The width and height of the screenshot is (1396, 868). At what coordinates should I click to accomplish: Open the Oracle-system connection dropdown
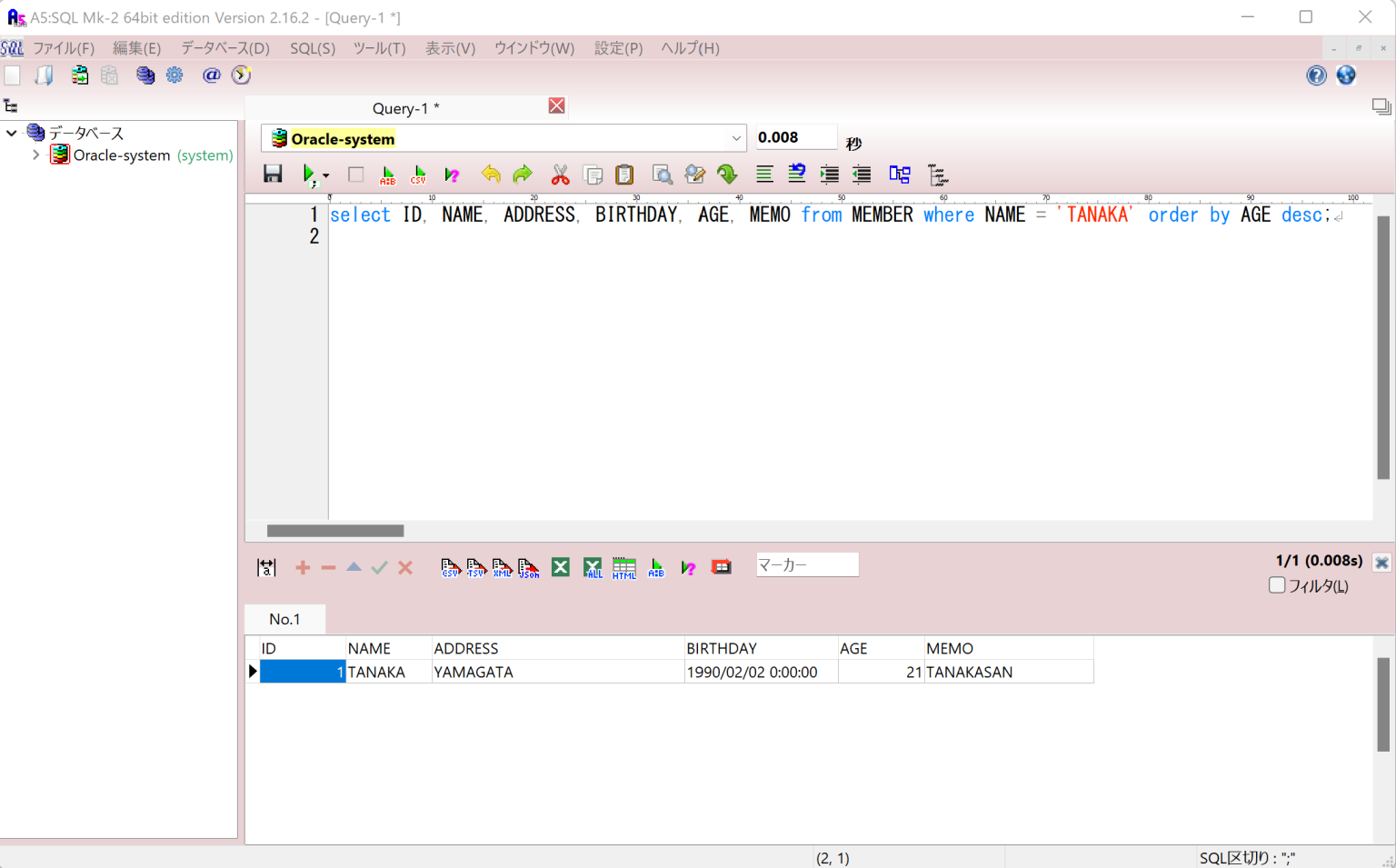pyautogui.click(x=736, y=138)
